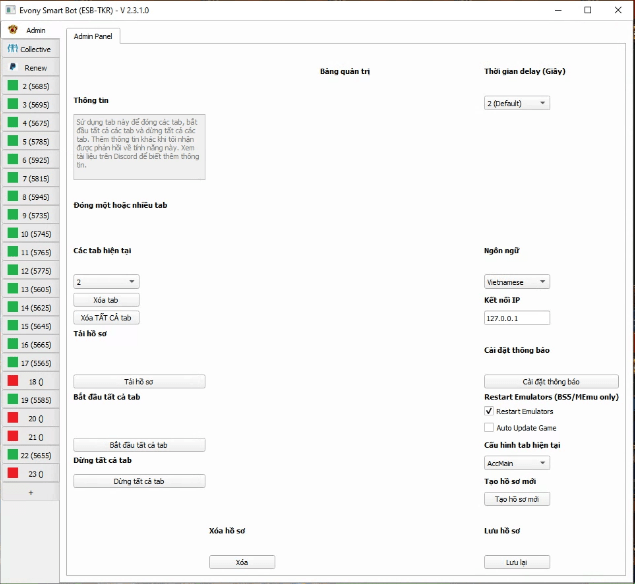Click the Xóa TẤT CẢ tab button
Viewport: 635px width, 584px height.
(107, 318)
